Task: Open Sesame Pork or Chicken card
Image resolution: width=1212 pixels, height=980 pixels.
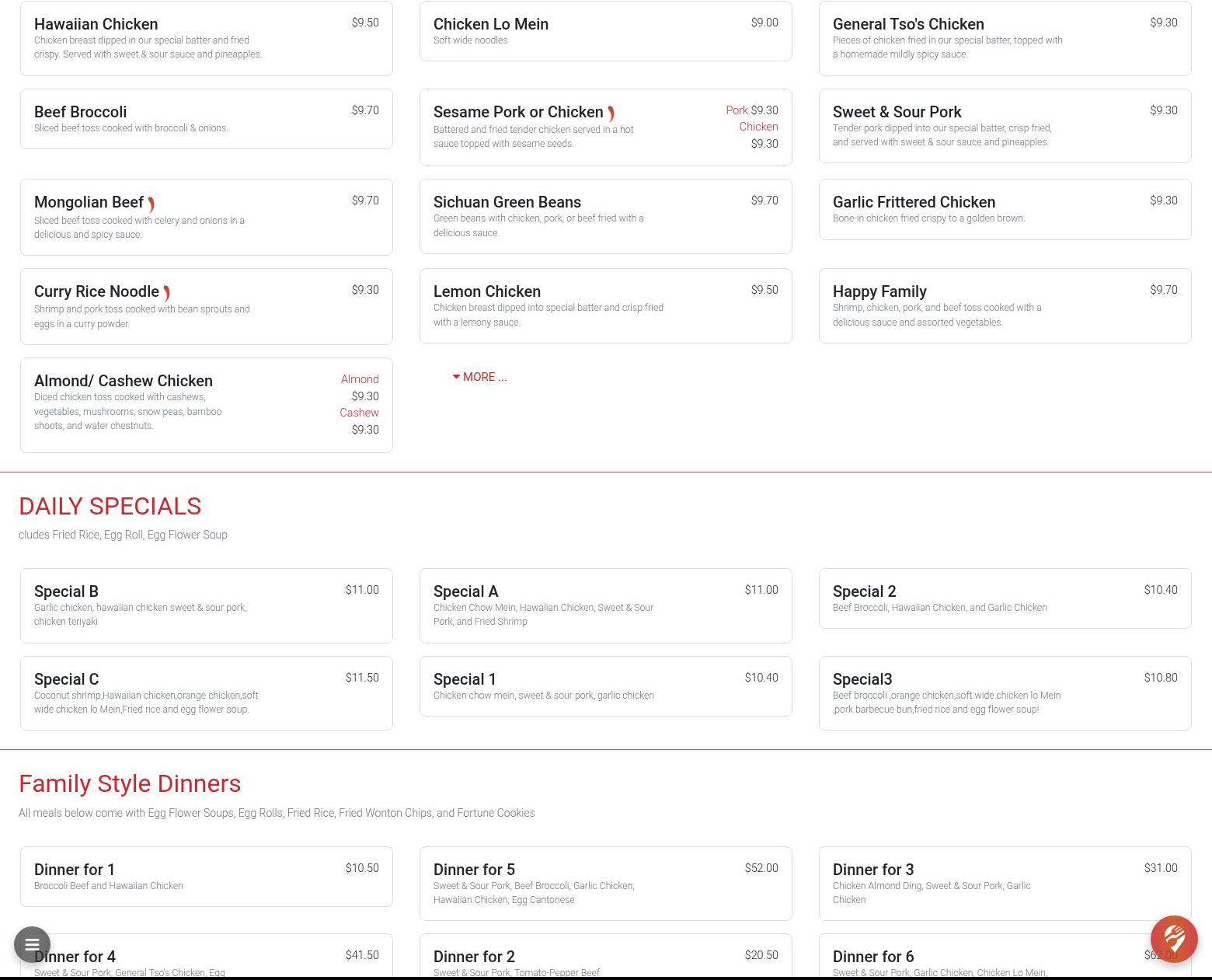Action: click(x=606, y=127)
